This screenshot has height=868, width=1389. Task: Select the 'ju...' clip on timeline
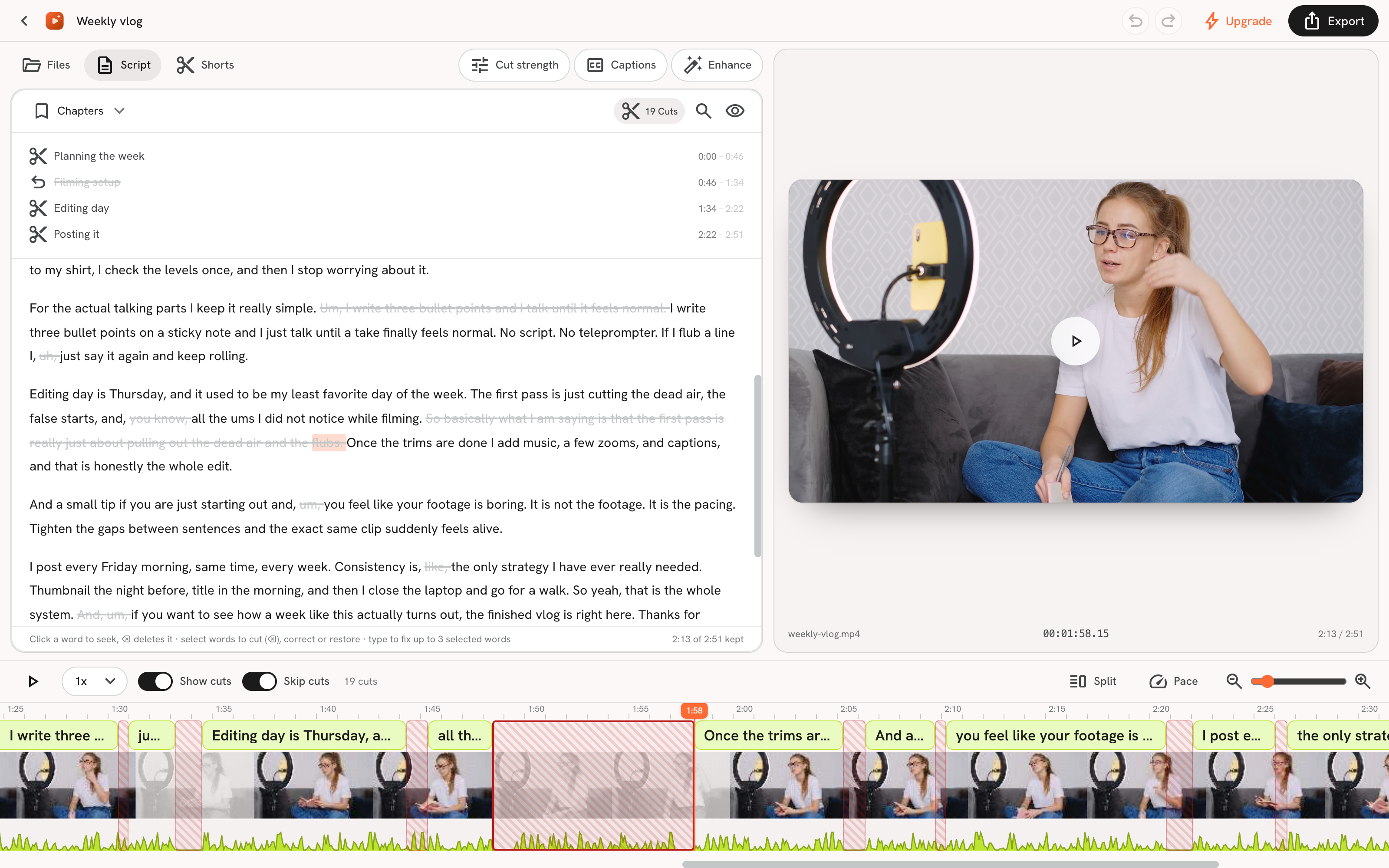151,735
